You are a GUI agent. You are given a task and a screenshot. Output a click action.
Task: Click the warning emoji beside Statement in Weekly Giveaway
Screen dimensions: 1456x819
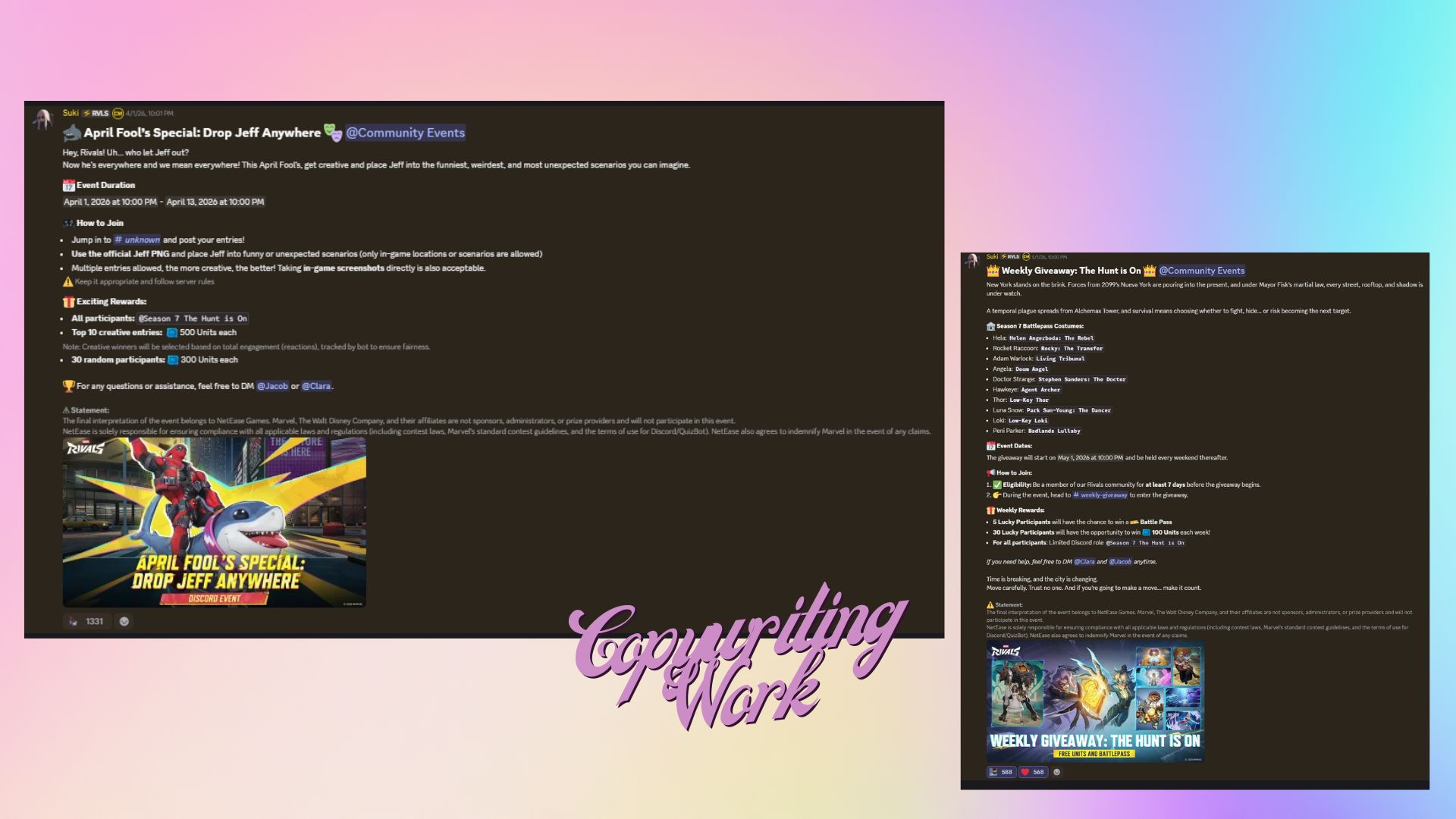(x=990, y=605)
